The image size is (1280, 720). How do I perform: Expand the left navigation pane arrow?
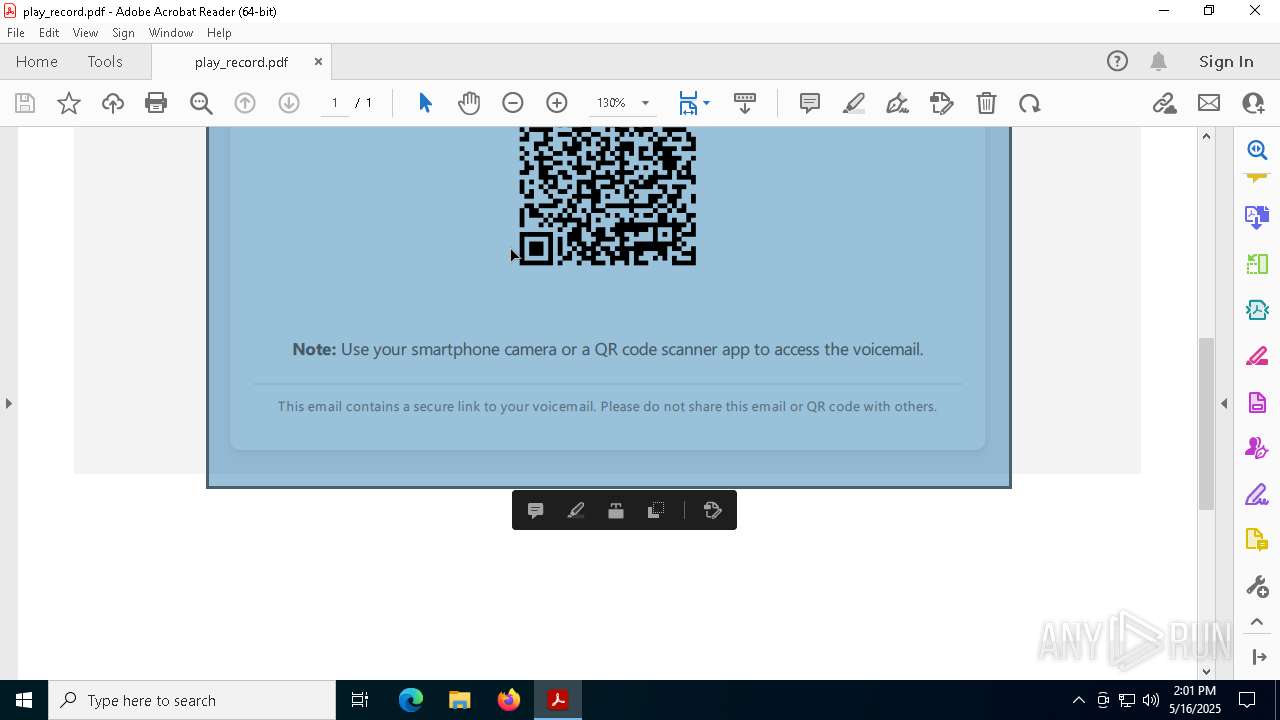click(x=8, y=403)
